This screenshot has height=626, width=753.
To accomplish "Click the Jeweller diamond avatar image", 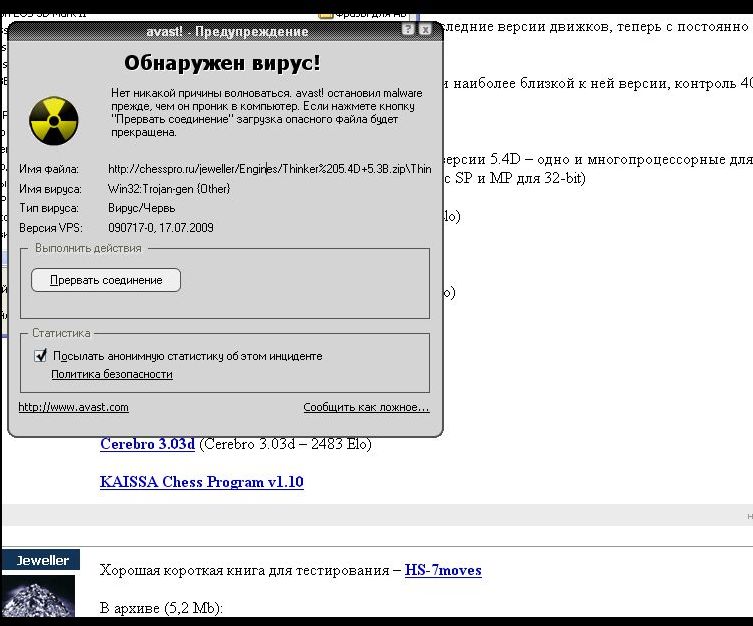I will 38,597.
